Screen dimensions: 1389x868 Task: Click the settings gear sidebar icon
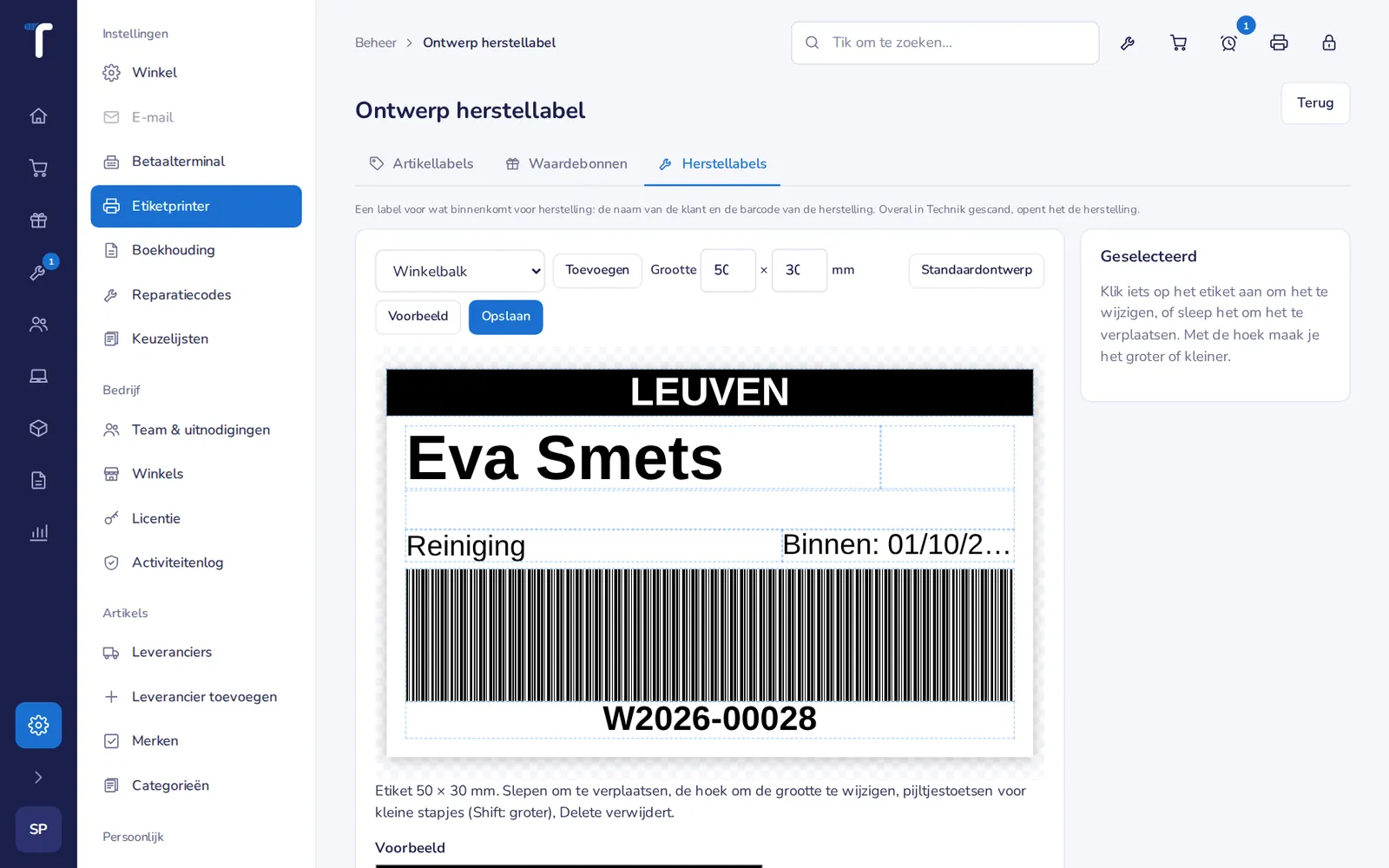coord(38,725)
